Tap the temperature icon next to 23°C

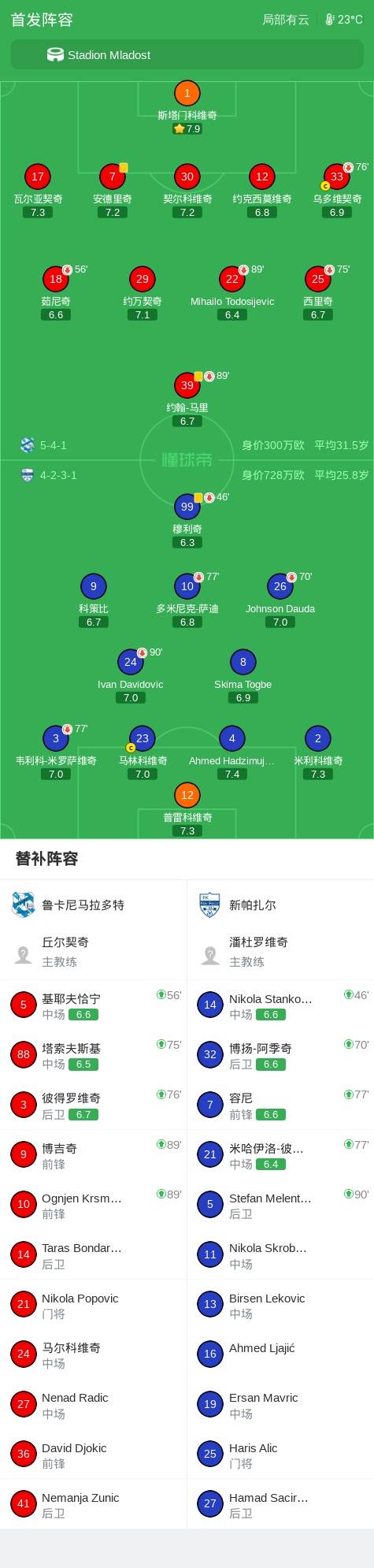(x=330, y=20)
